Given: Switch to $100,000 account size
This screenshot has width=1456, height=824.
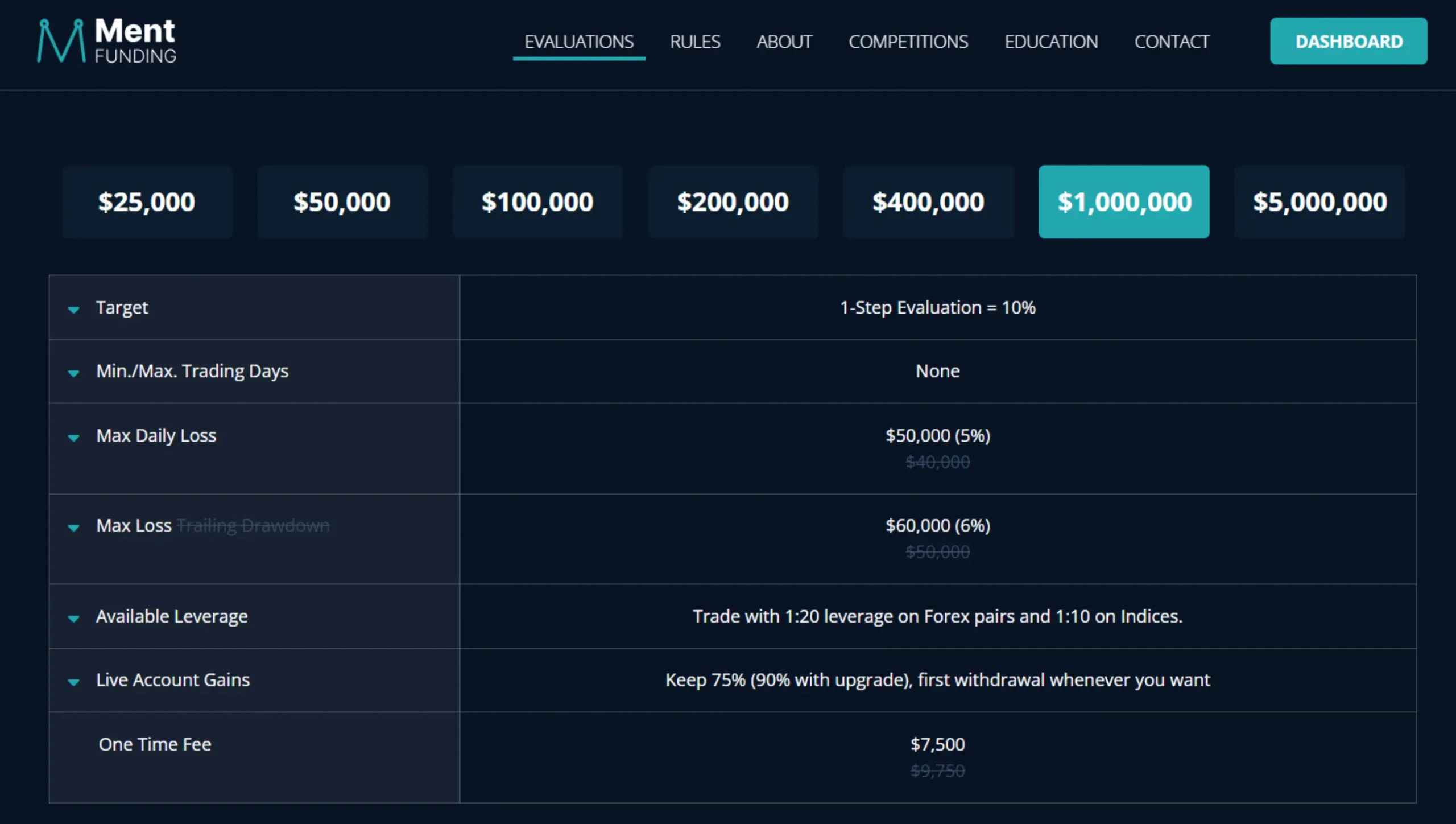Looking at the screenshot, I should coord(537,202).
